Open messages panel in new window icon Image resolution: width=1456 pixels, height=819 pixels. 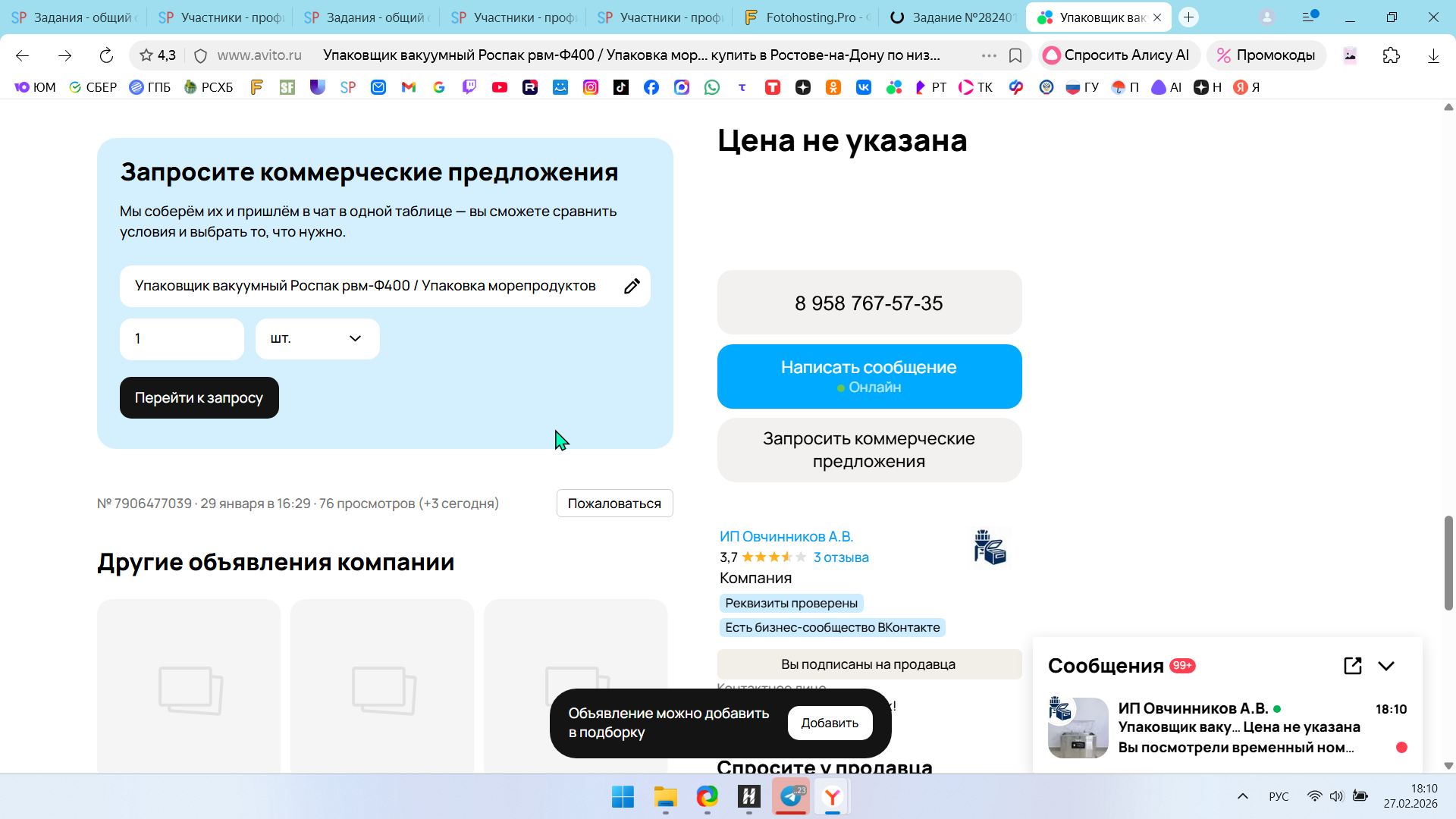point(1352,666)
